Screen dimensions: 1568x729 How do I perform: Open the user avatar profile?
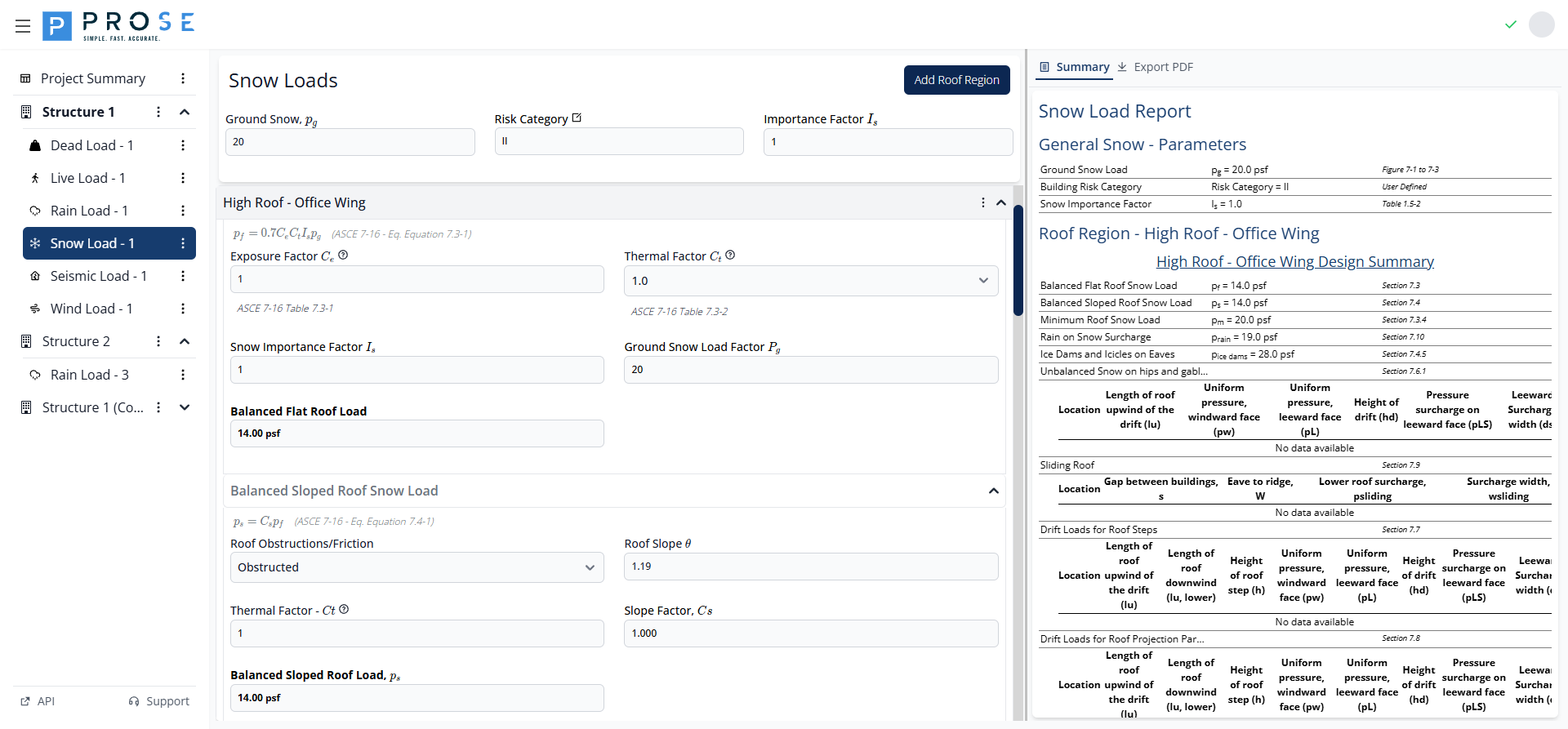(x=1541, y=24)
